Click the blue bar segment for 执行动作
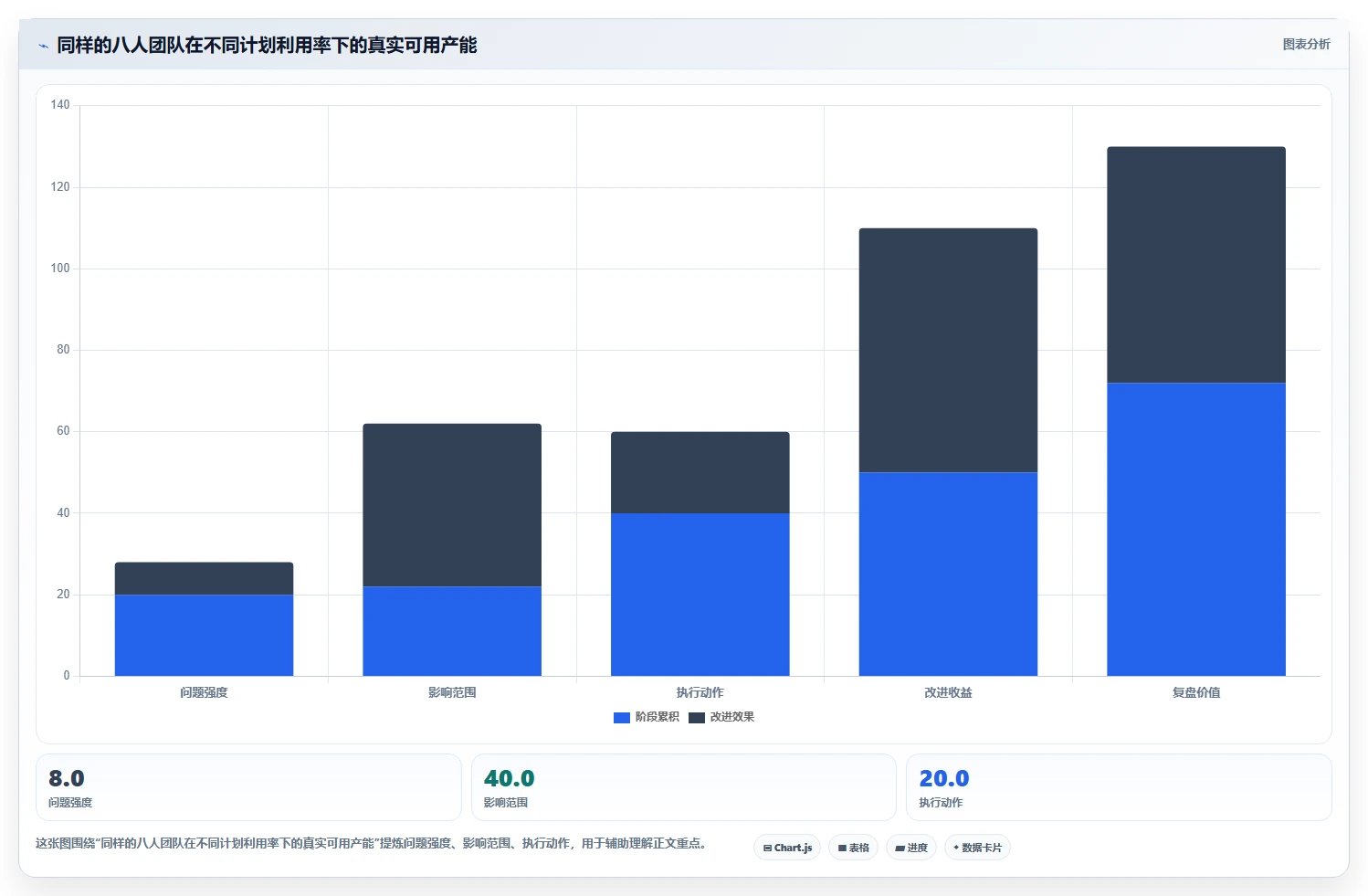Screen dimensions: 1368x896 tap(700, 595)
